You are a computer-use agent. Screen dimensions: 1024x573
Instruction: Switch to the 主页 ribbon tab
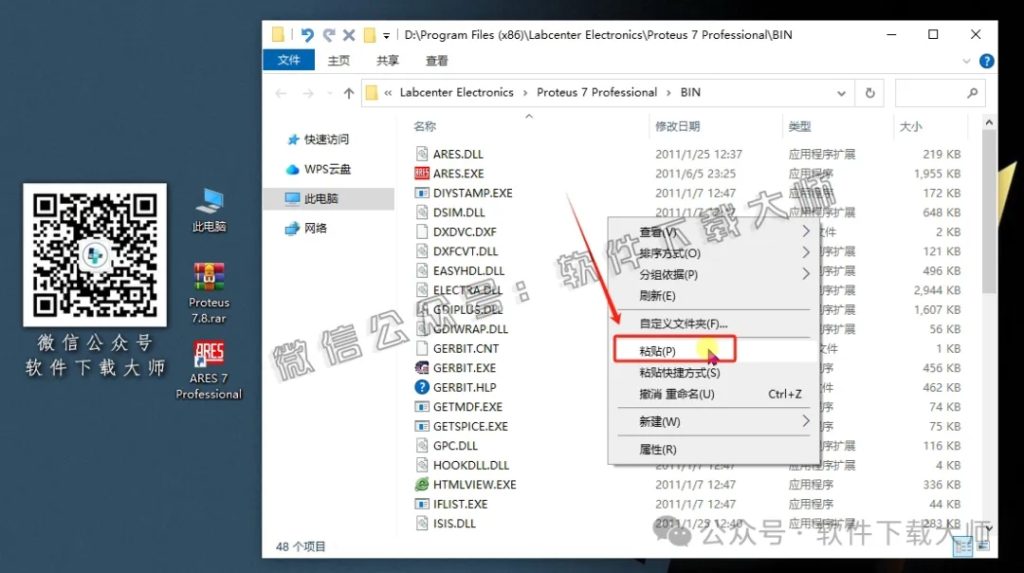(338, 61)
